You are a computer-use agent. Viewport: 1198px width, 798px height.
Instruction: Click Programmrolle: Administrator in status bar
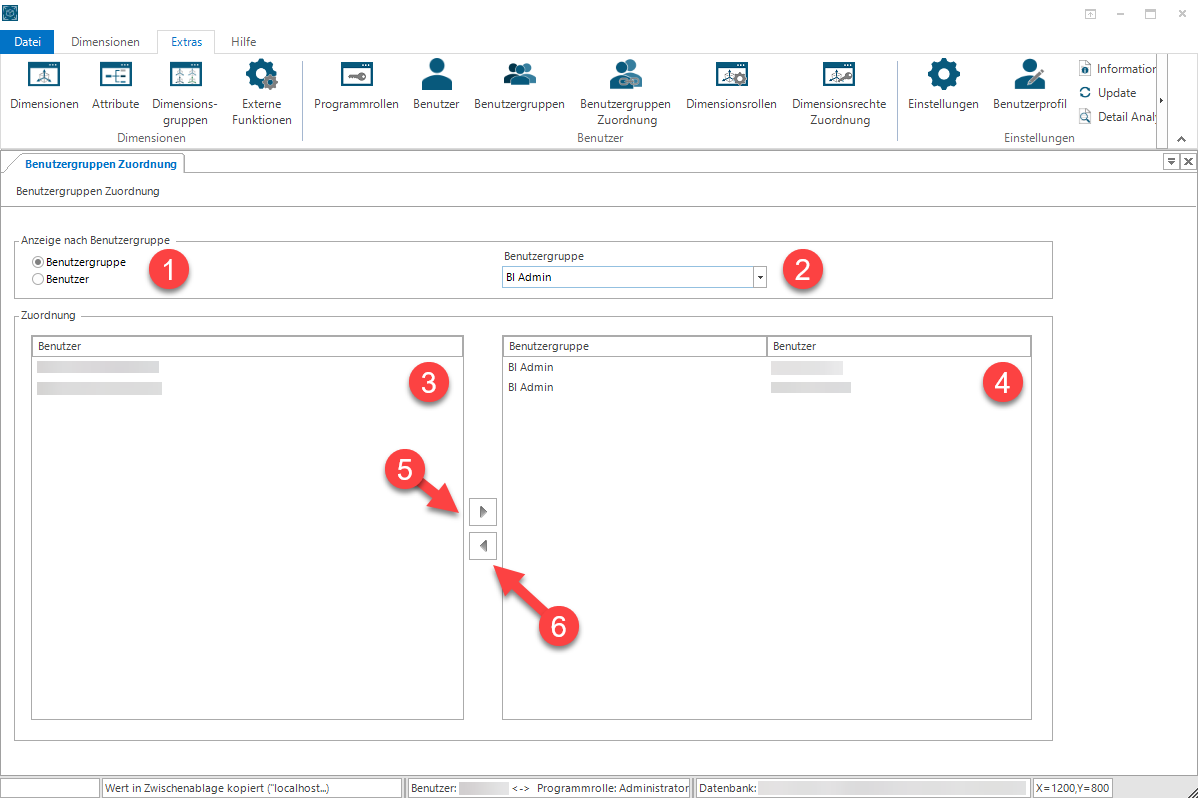point(613,788)
